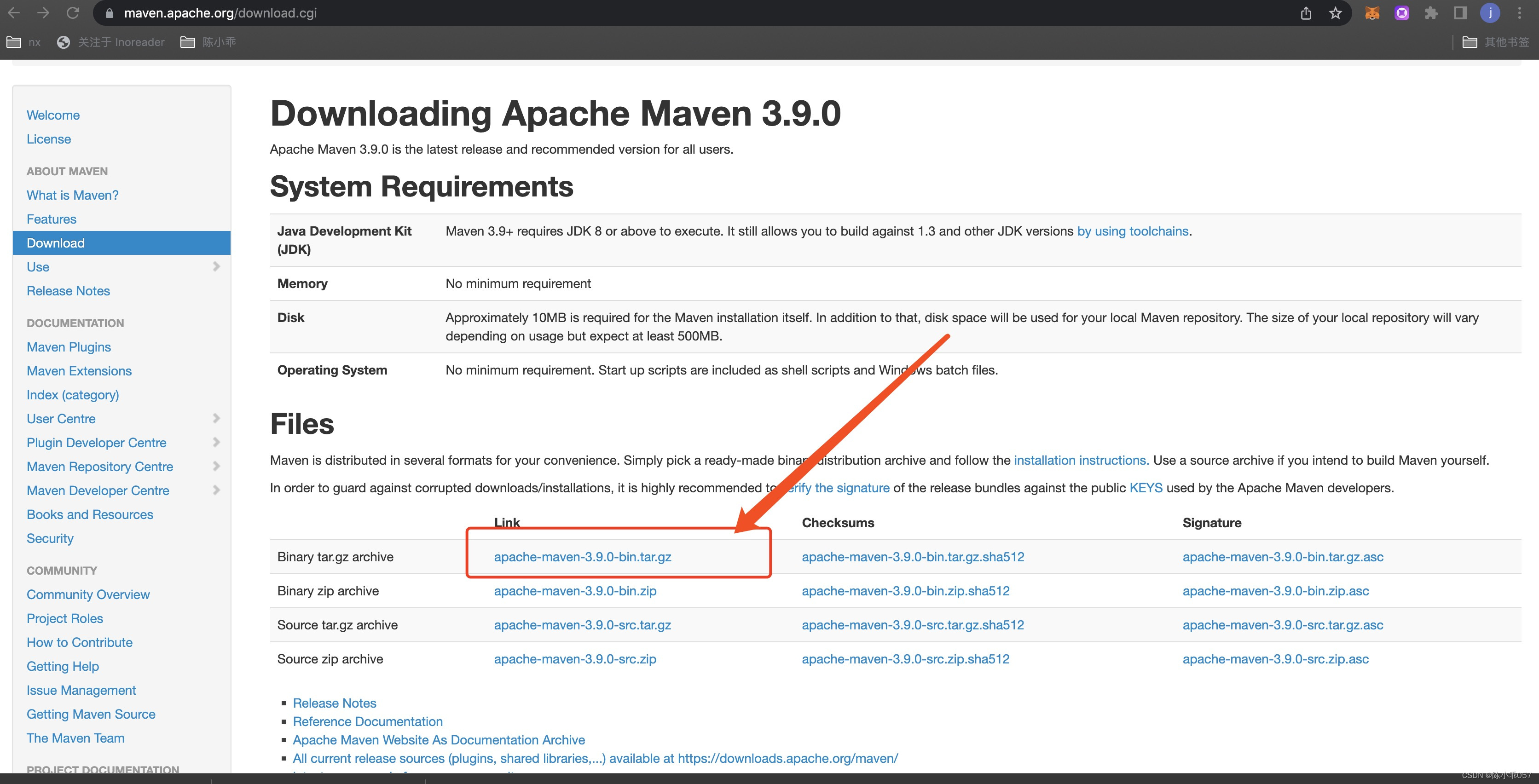This screenshot has width=1539, height=784.
Task: Open apache-maven-3.9.0-src.tar.gz.asc signature
Action: point(1283,624)
